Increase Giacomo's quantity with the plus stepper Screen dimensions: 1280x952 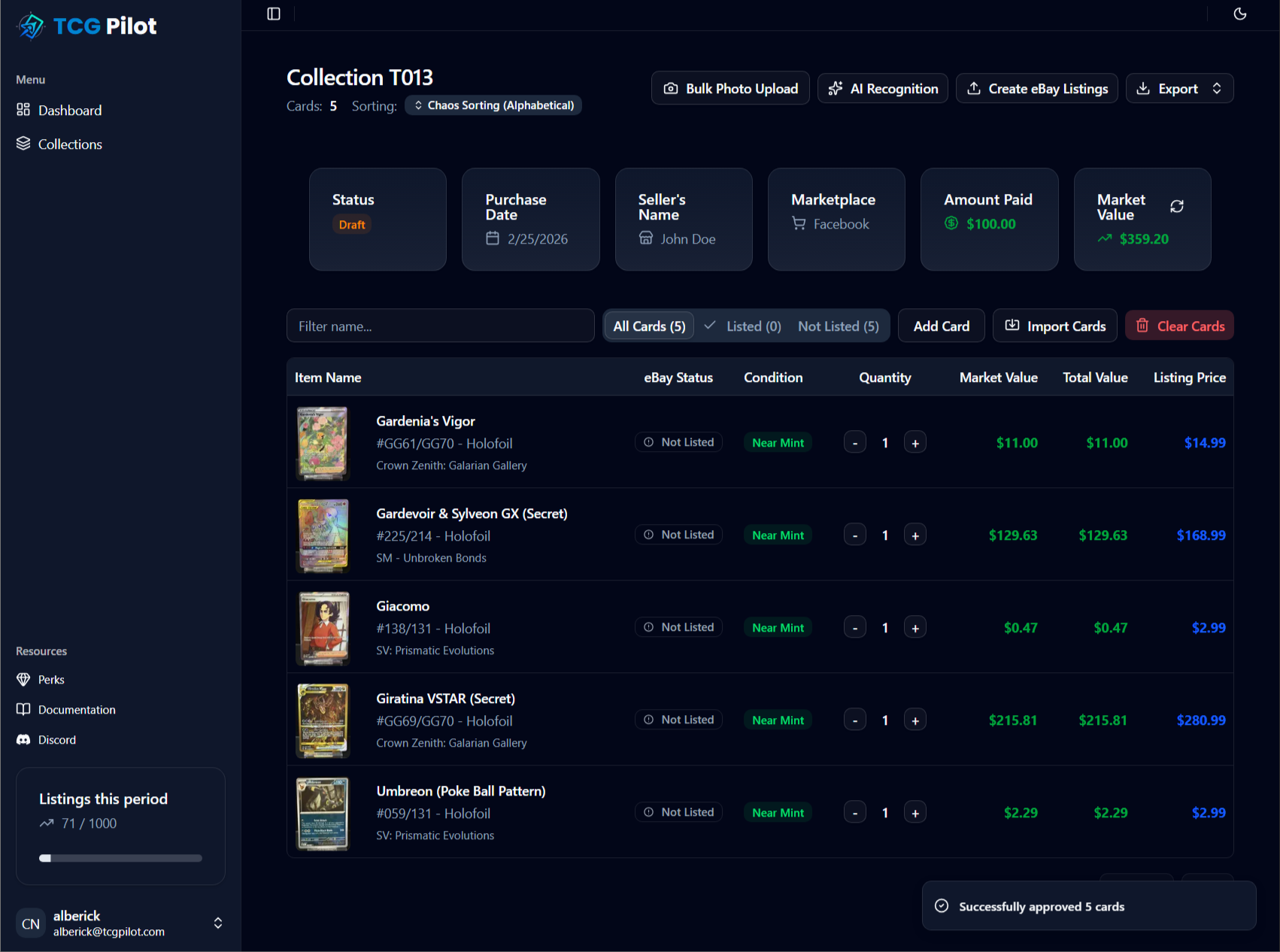point(915,626)
